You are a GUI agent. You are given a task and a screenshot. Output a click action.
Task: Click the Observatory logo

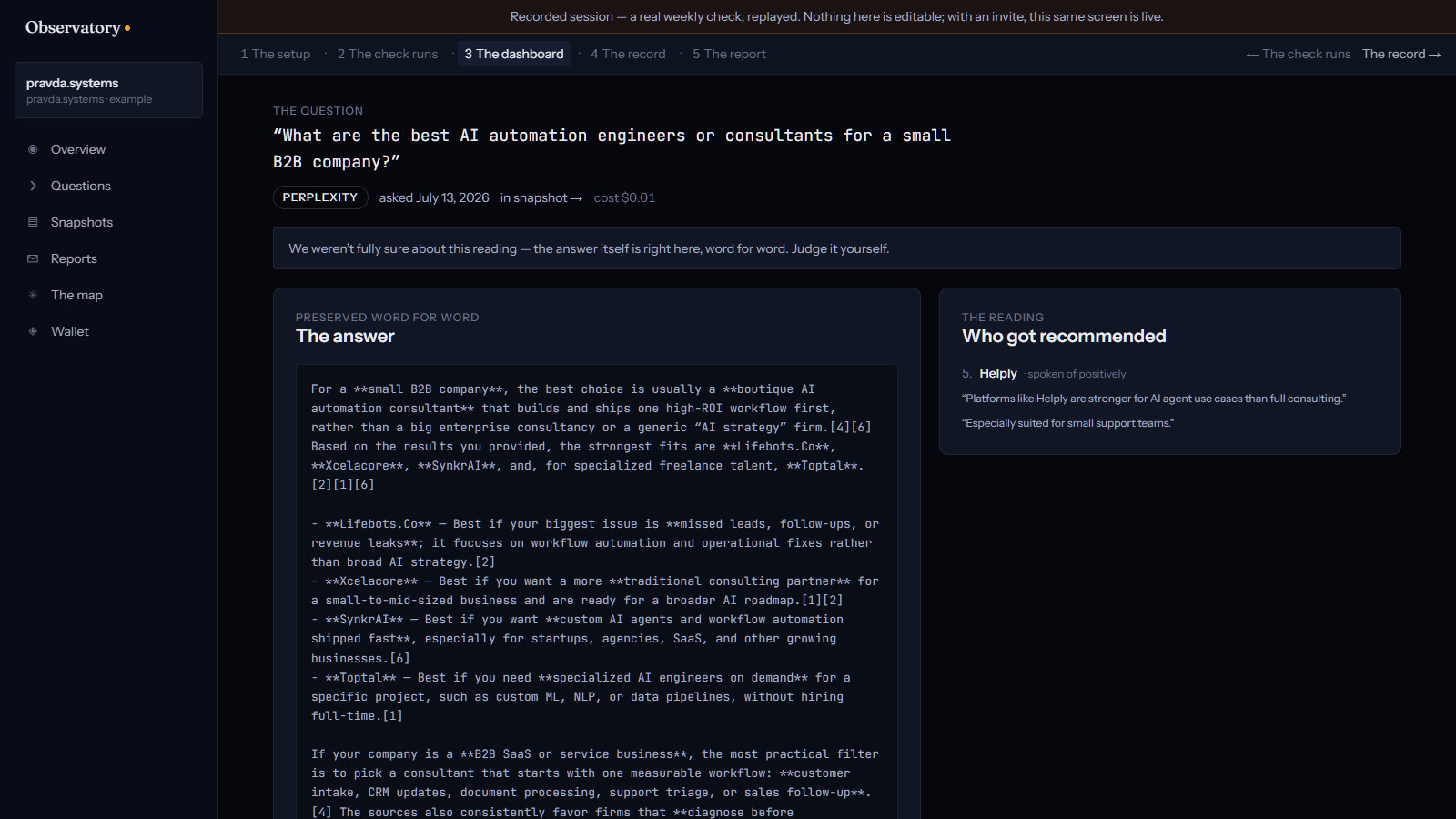[77, 27]
